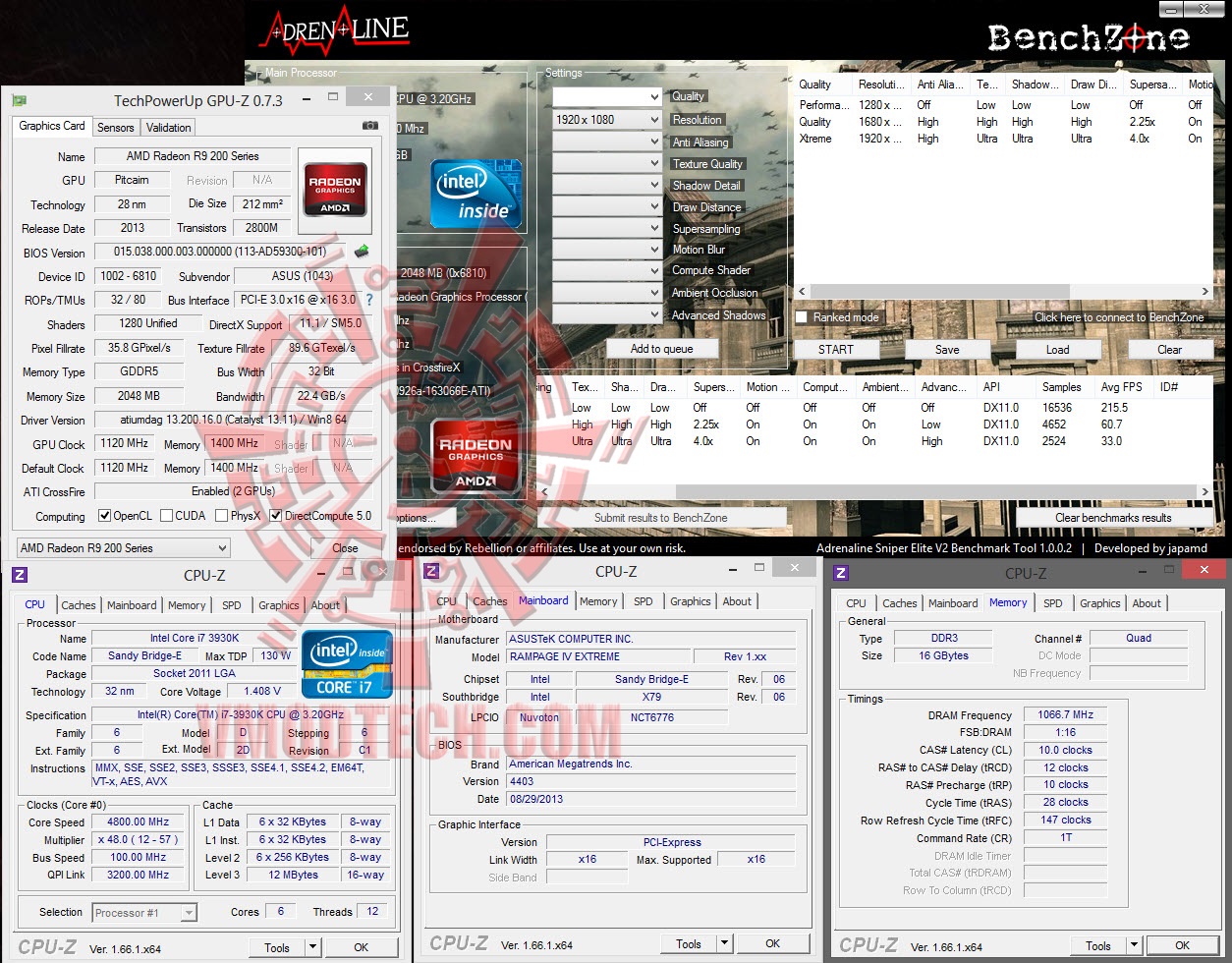
Task: Switch to the Validation tab in GPU-Z
Action: coord(168,128)
